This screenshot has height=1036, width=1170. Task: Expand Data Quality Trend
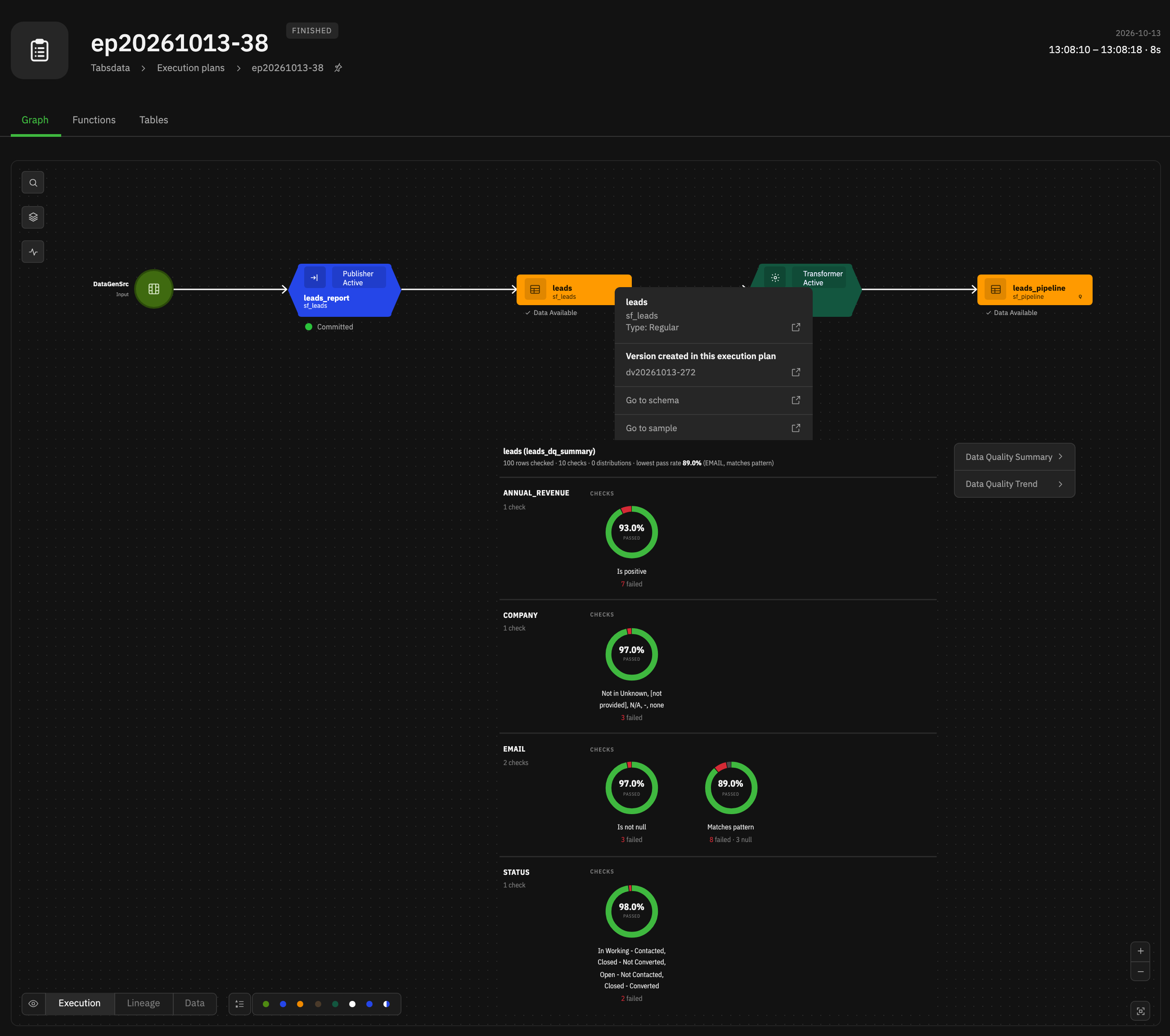pos(1014,484)
